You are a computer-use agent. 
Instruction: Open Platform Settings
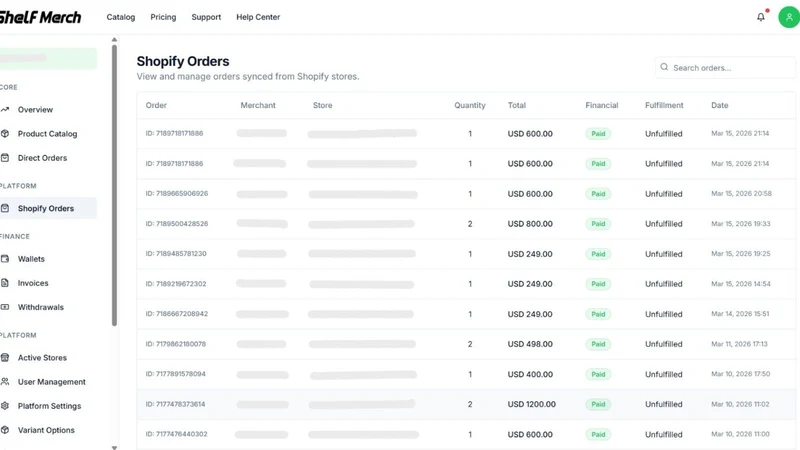49,406
